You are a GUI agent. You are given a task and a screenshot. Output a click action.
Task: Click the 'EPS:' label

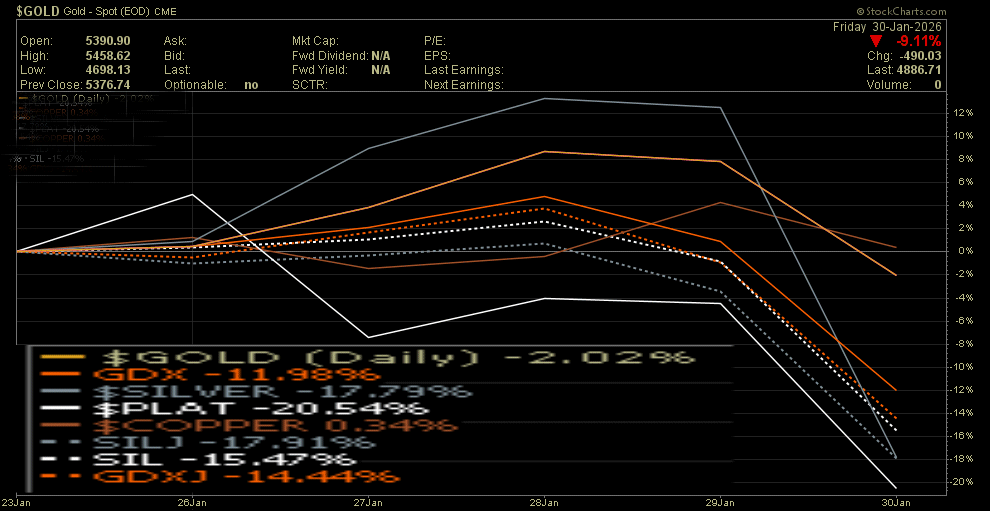(436, 56)
